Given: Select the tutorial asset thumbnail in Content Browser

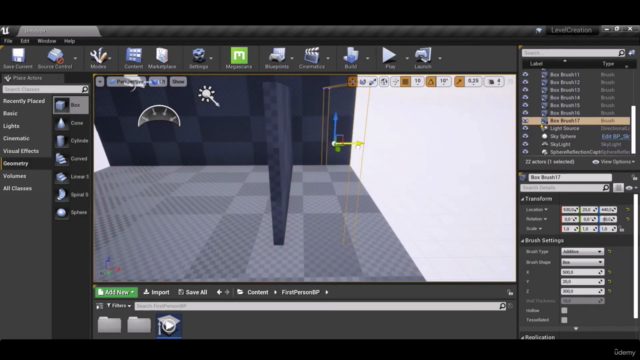Looking at the screenshot, I should [x=169, y=326].
